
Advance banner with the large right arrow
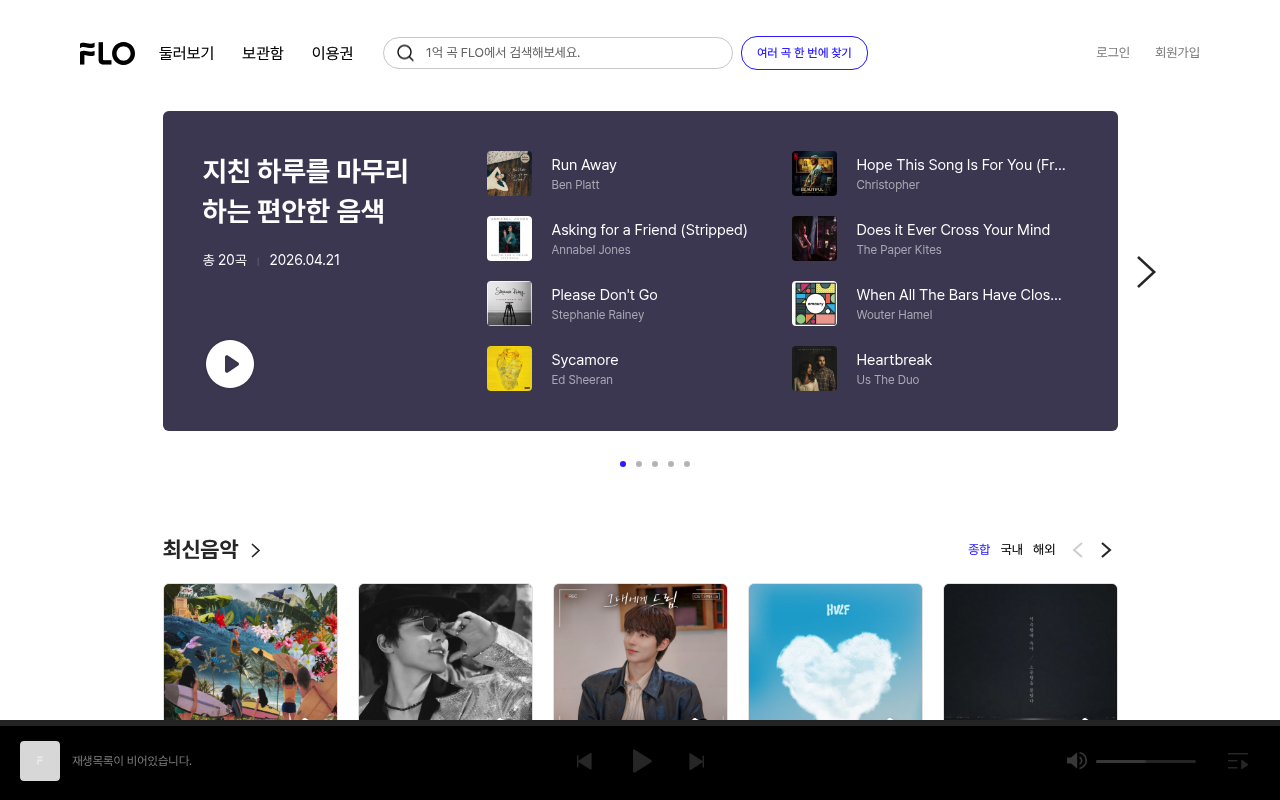coord(1146,272)
